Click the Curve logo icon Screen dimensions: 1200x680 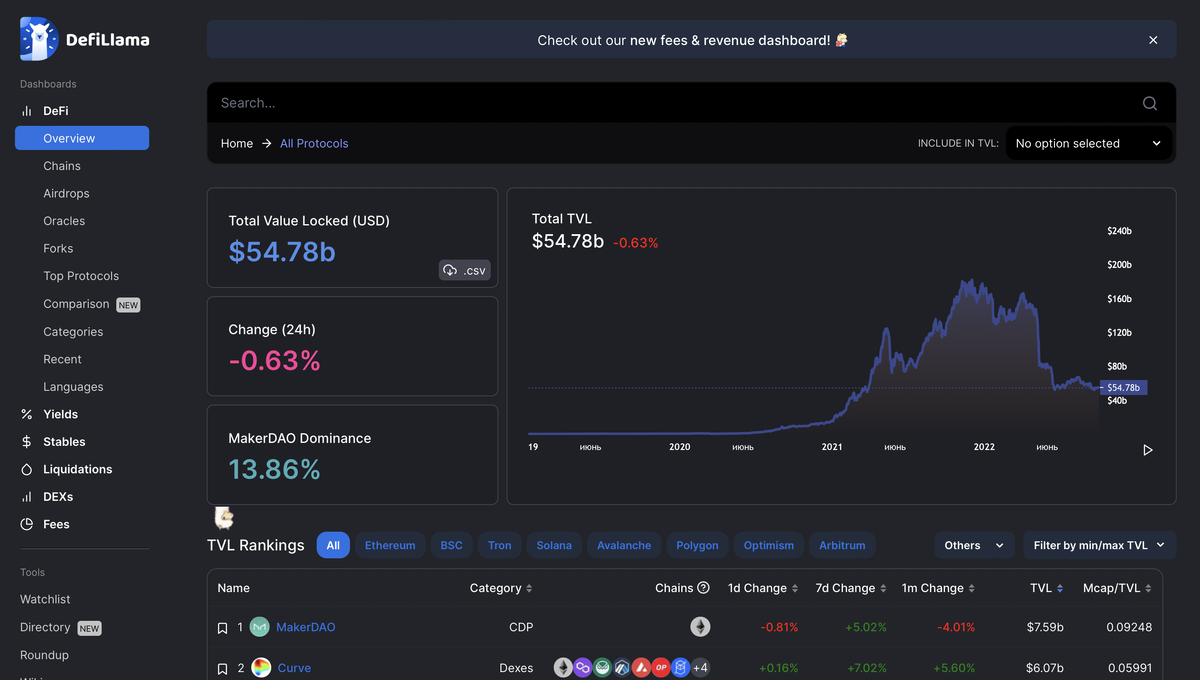click(260, 667)
